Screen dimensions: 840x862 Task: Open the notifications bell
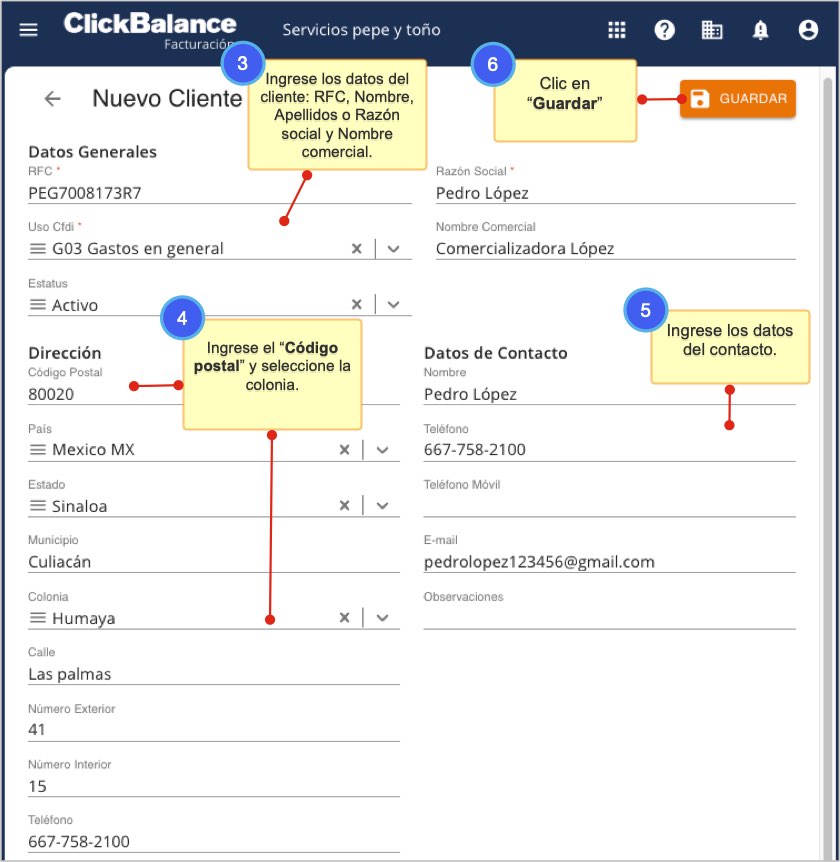point(760,30)
